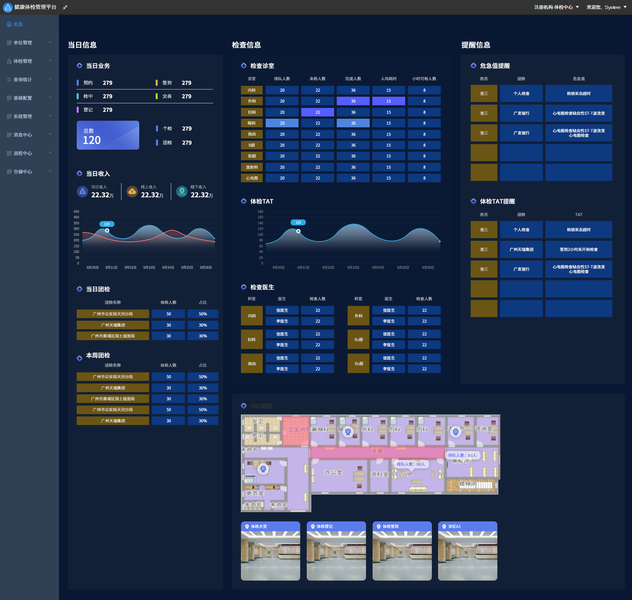Viewport: 632px width, 600px height.
Task: Click the 基础配置 sidebar icon
Action: (9, 98)
